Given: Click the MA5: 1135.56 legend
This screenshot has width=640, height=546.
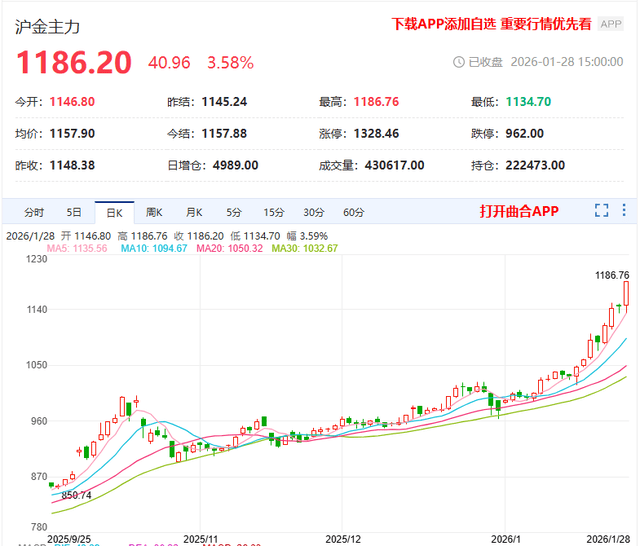Looking at the screenshot, I should pos(77,248).
